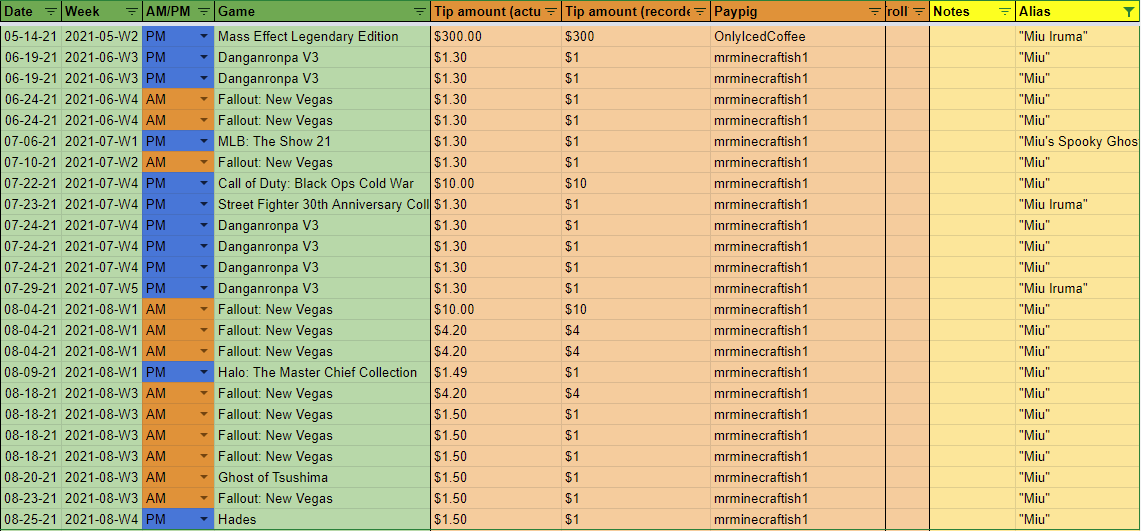Expand AM/PM dropdown in the 07-10-21 row
Image resolution: width=1141 pixels, height=531 pixels.
203,162
